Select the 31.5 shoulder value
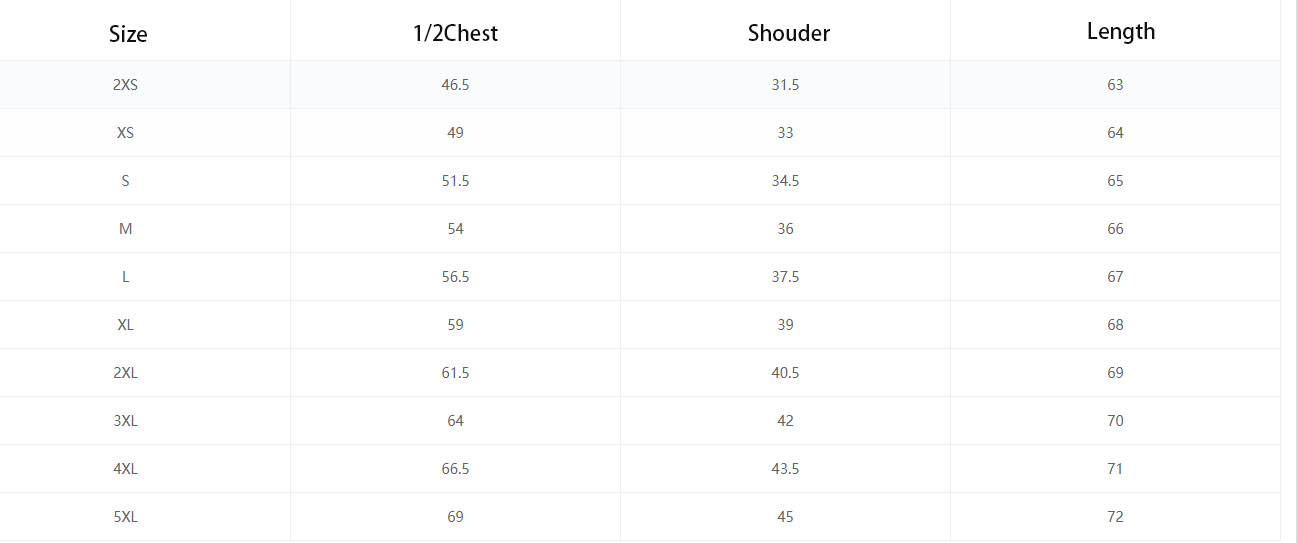The image size is (1297, 543). 785,85
